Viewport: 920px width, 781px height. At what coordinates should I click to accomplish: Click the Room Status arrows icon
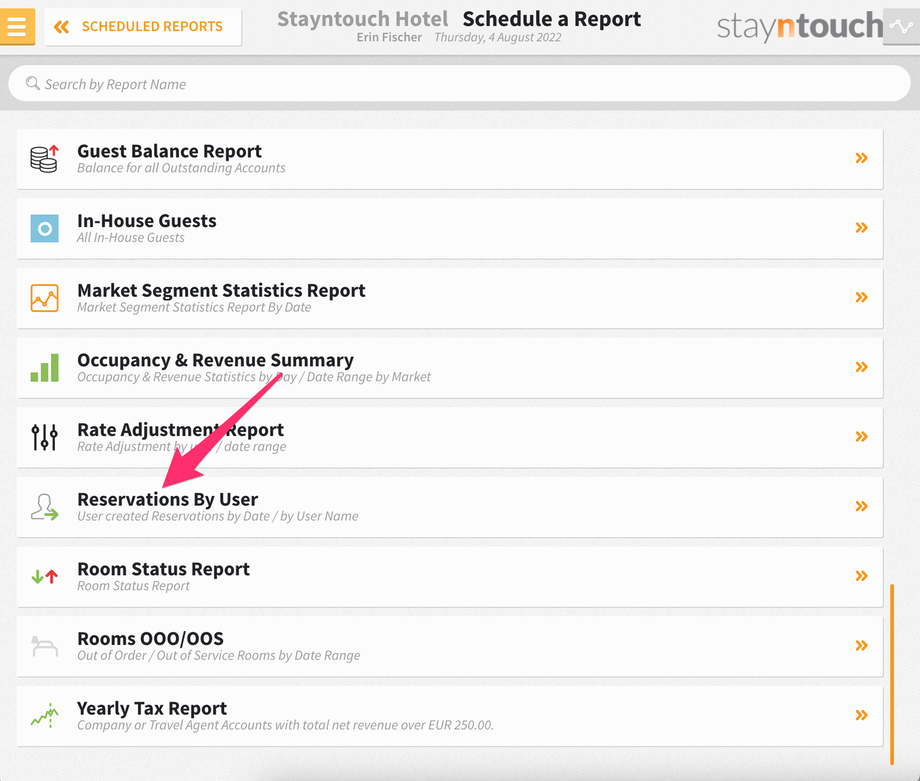(x=45, y=576)
